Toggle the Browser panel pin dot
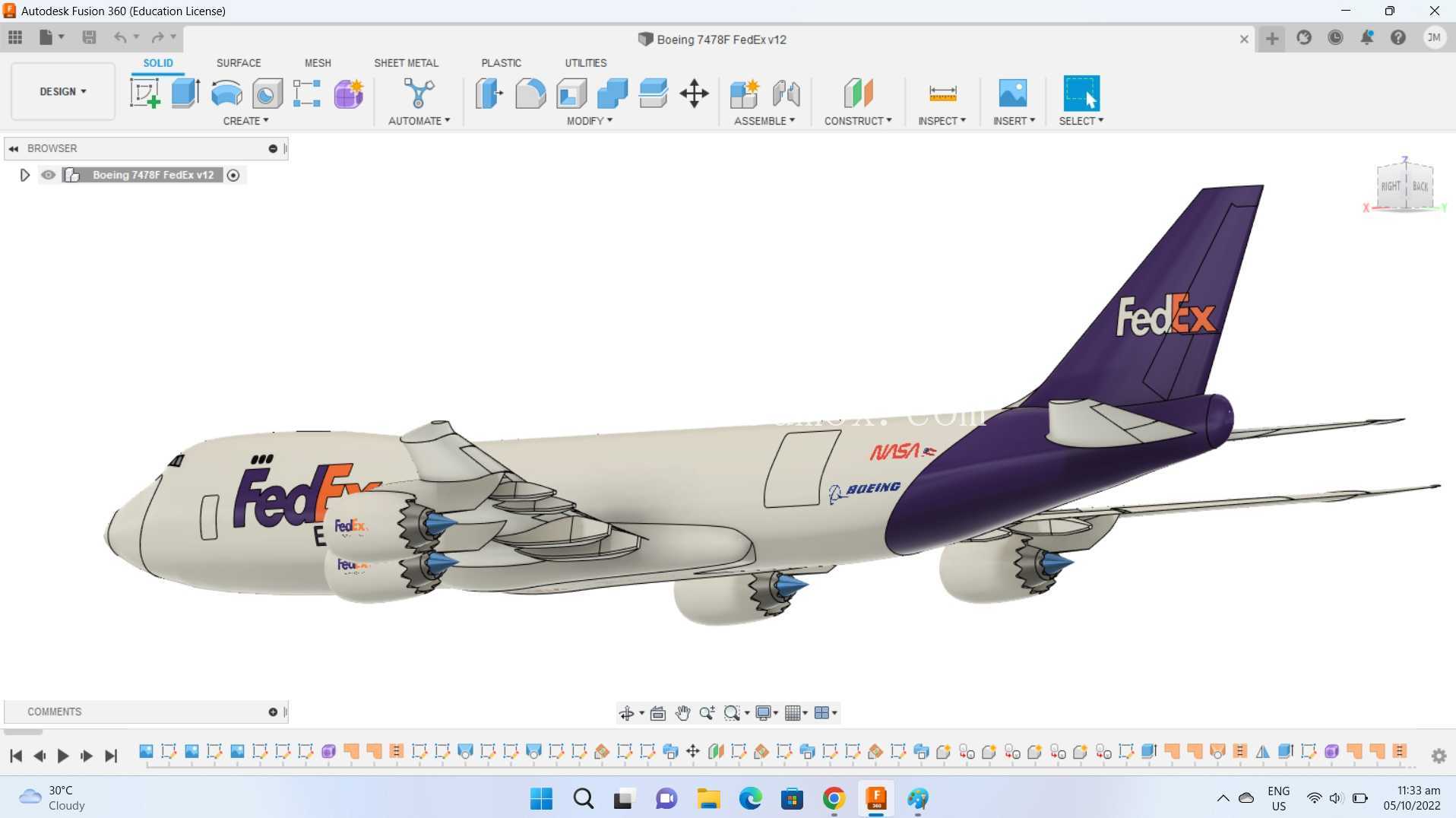 click(273, 149)
